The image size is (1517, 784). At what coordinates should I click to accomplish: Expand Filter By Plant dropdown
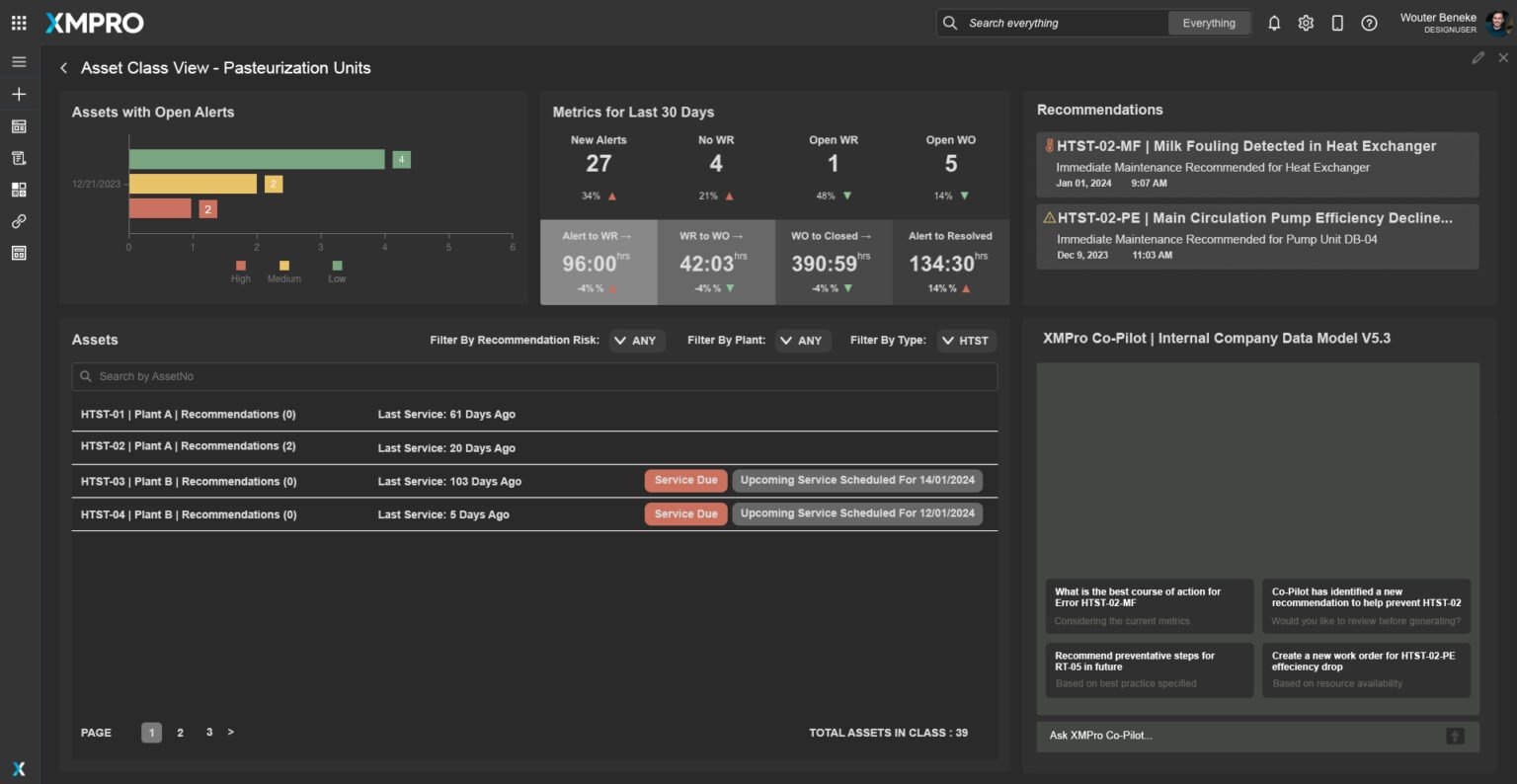pyautogui.click(x=801, y=341)
